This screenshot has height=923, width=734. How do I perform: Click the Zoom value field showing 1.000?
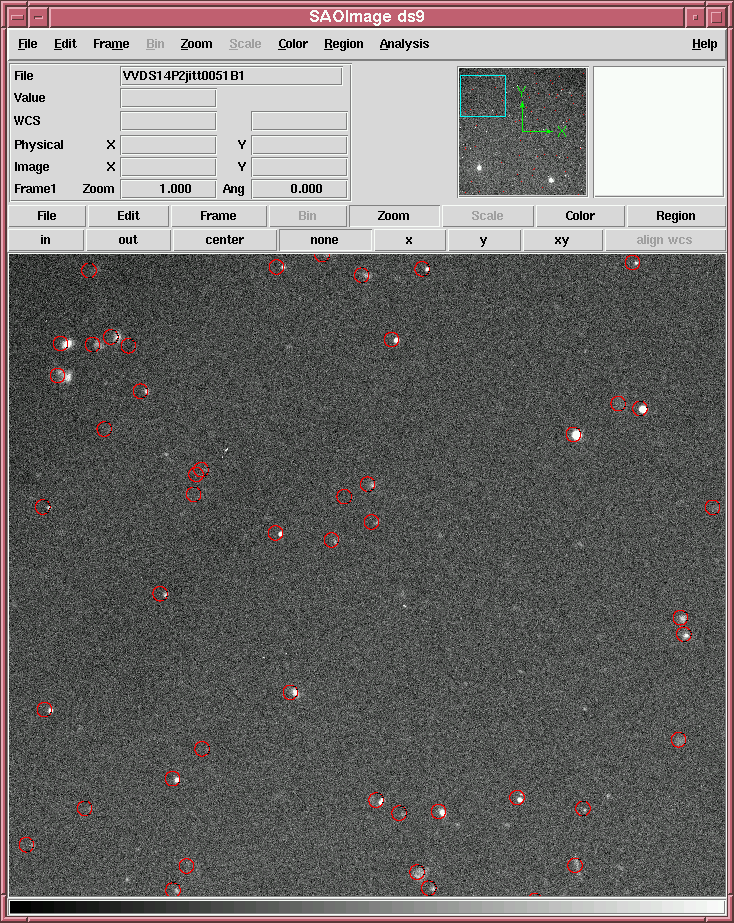[x=168, y=189]
